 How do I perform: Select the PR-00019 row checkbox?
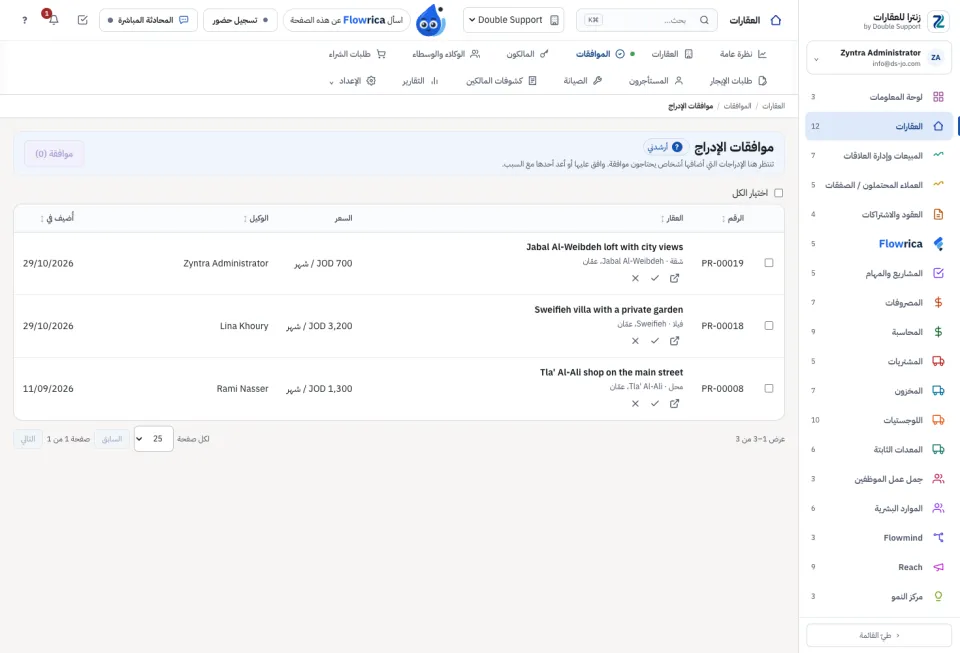[x=768, y=263]
